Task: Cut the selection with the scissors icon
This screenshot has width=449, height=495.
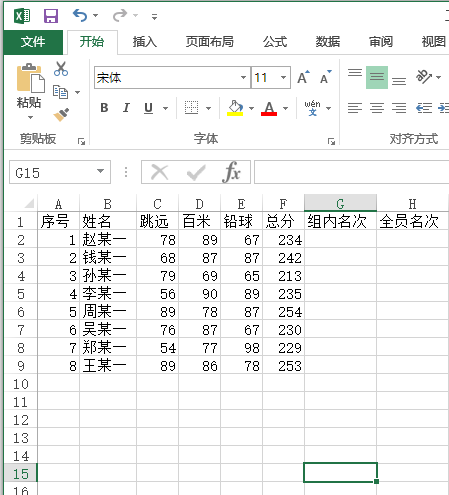Action: [x=61, y=69]
